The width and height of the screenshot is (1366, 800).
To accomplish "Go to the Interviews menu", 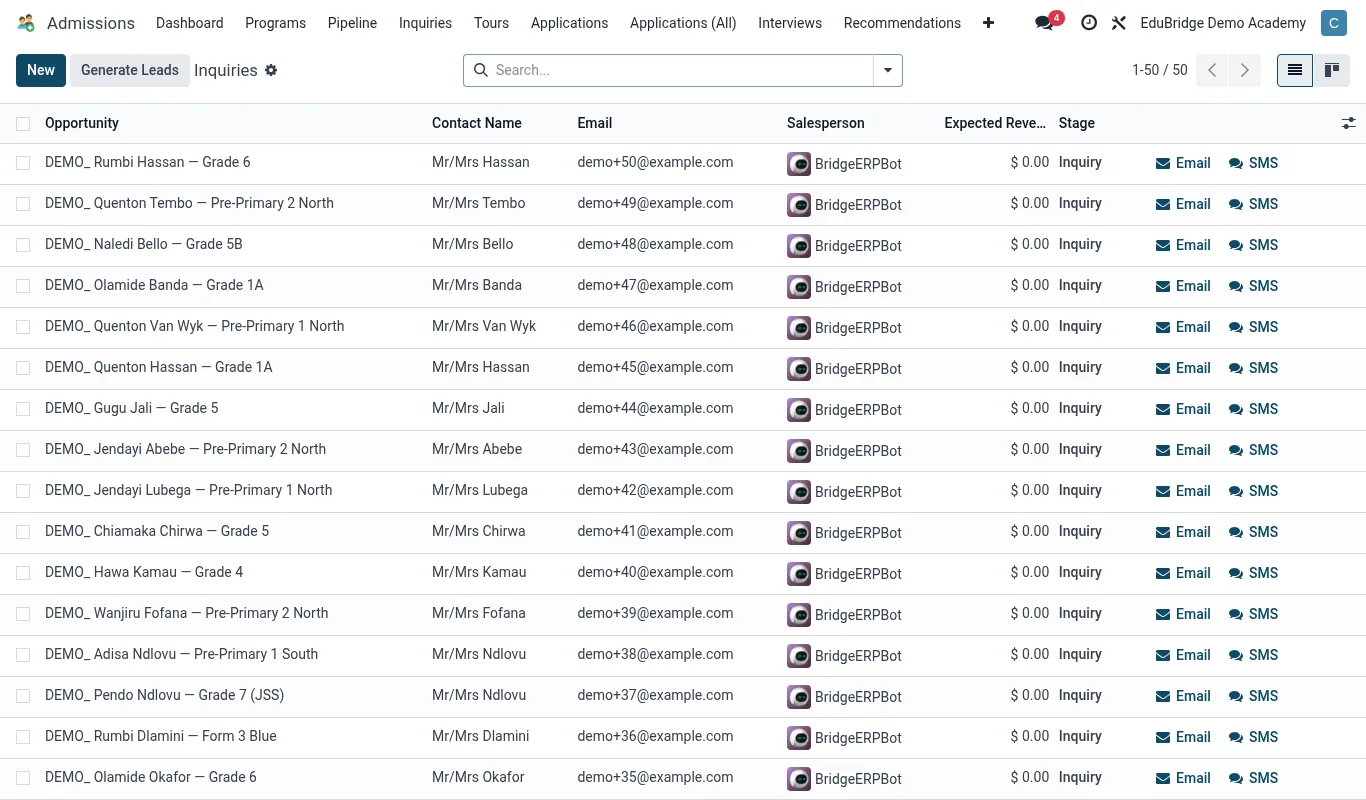I will [790, 22].
